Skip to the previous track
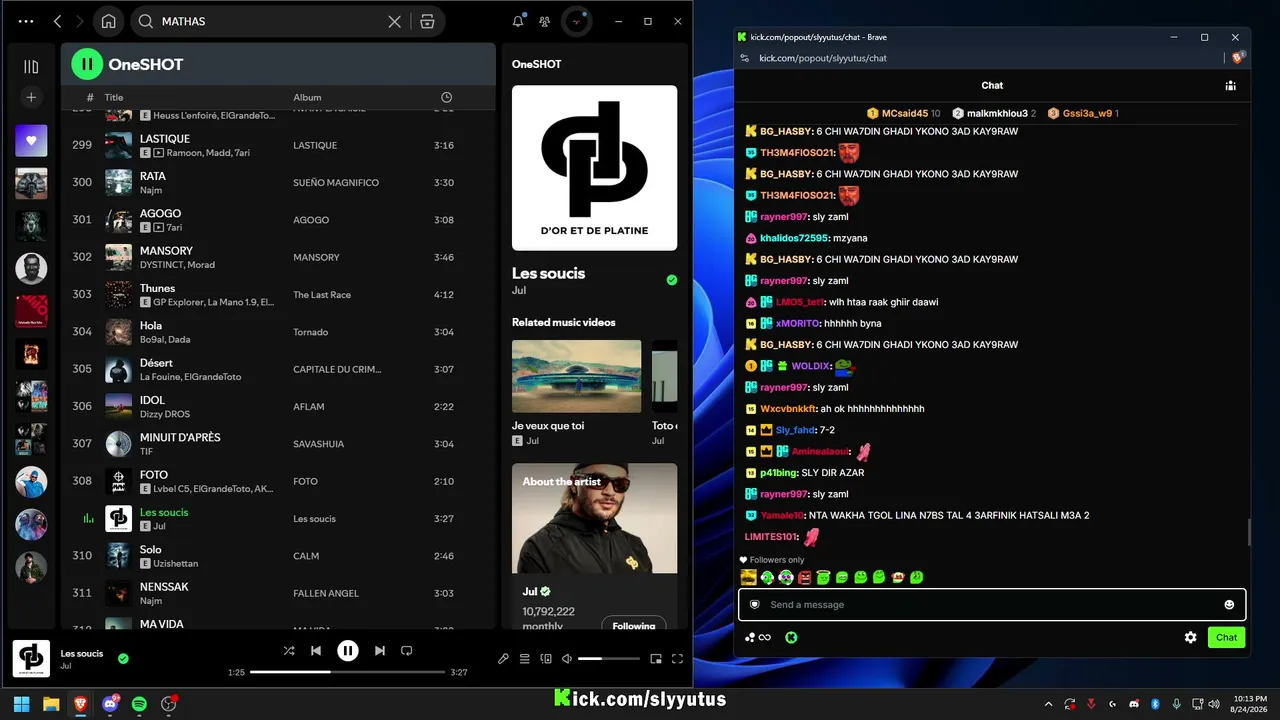 click(x=316, y=651)
